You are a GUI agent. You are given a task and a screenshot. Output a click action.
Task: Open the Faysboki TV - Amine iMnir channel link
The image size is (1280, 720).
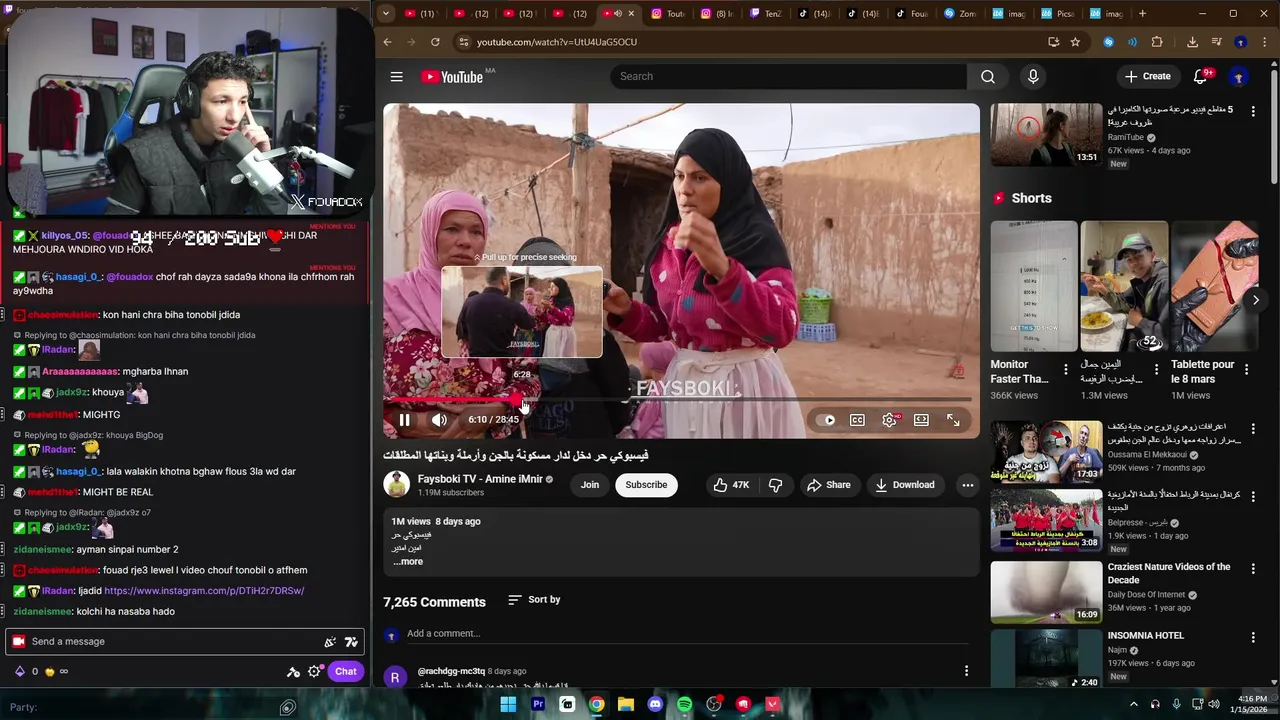[x=480, y=479]
